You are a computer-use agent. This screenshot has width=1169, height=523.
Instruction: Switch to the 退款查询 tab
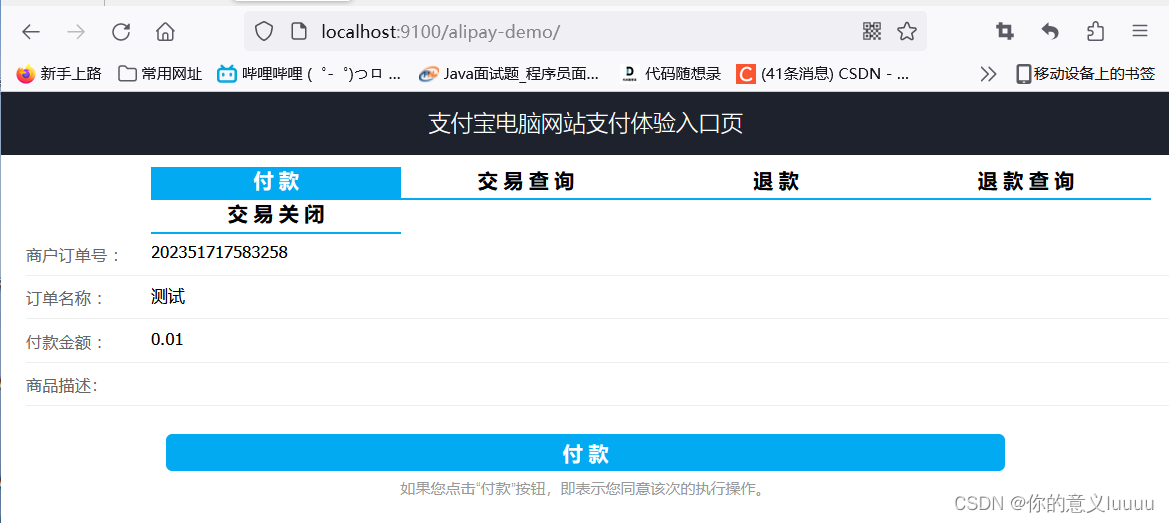(1026, 183)
